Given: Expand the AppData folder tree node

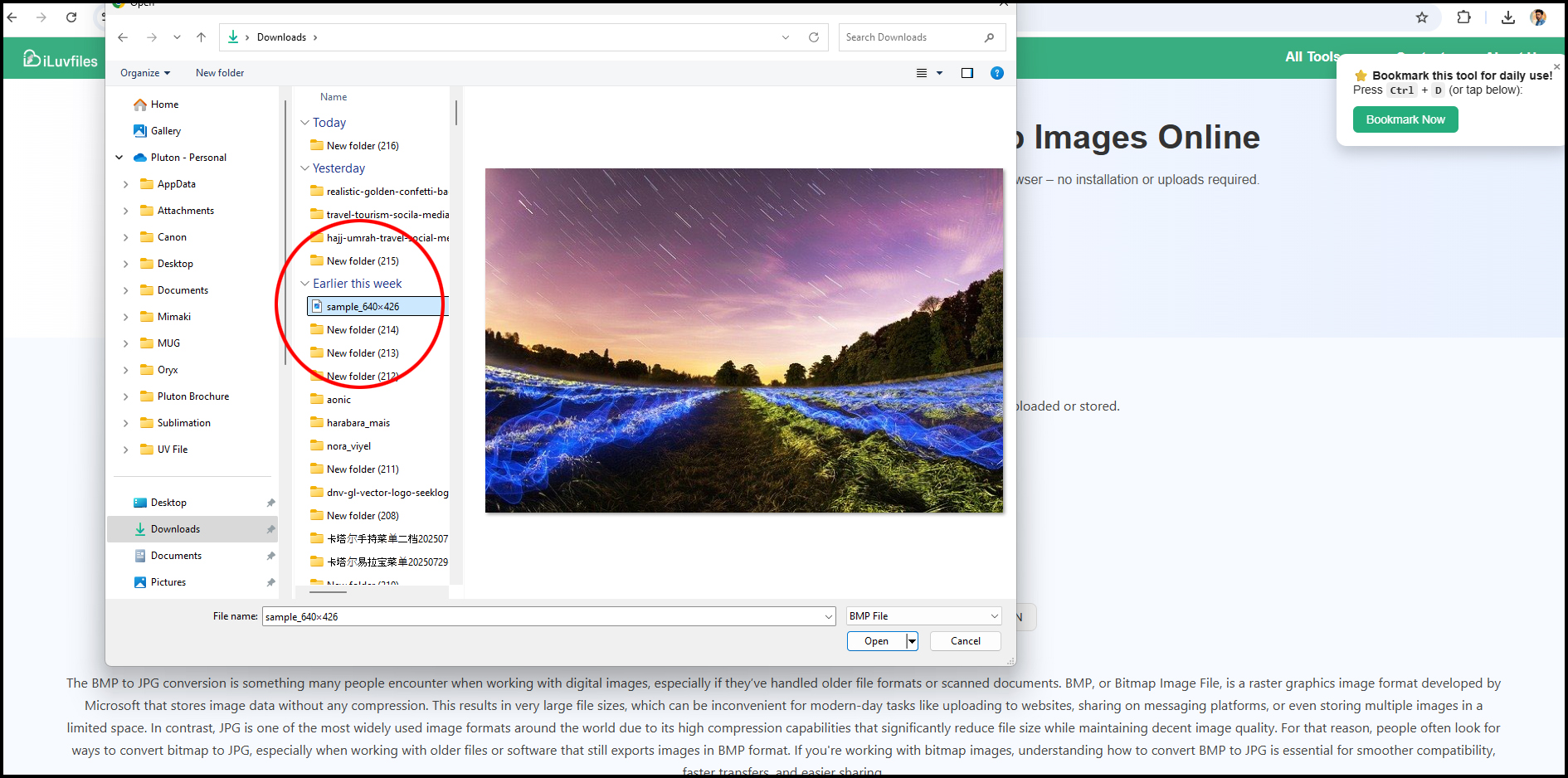Looking at the screenshot, I should coord(125,184).
